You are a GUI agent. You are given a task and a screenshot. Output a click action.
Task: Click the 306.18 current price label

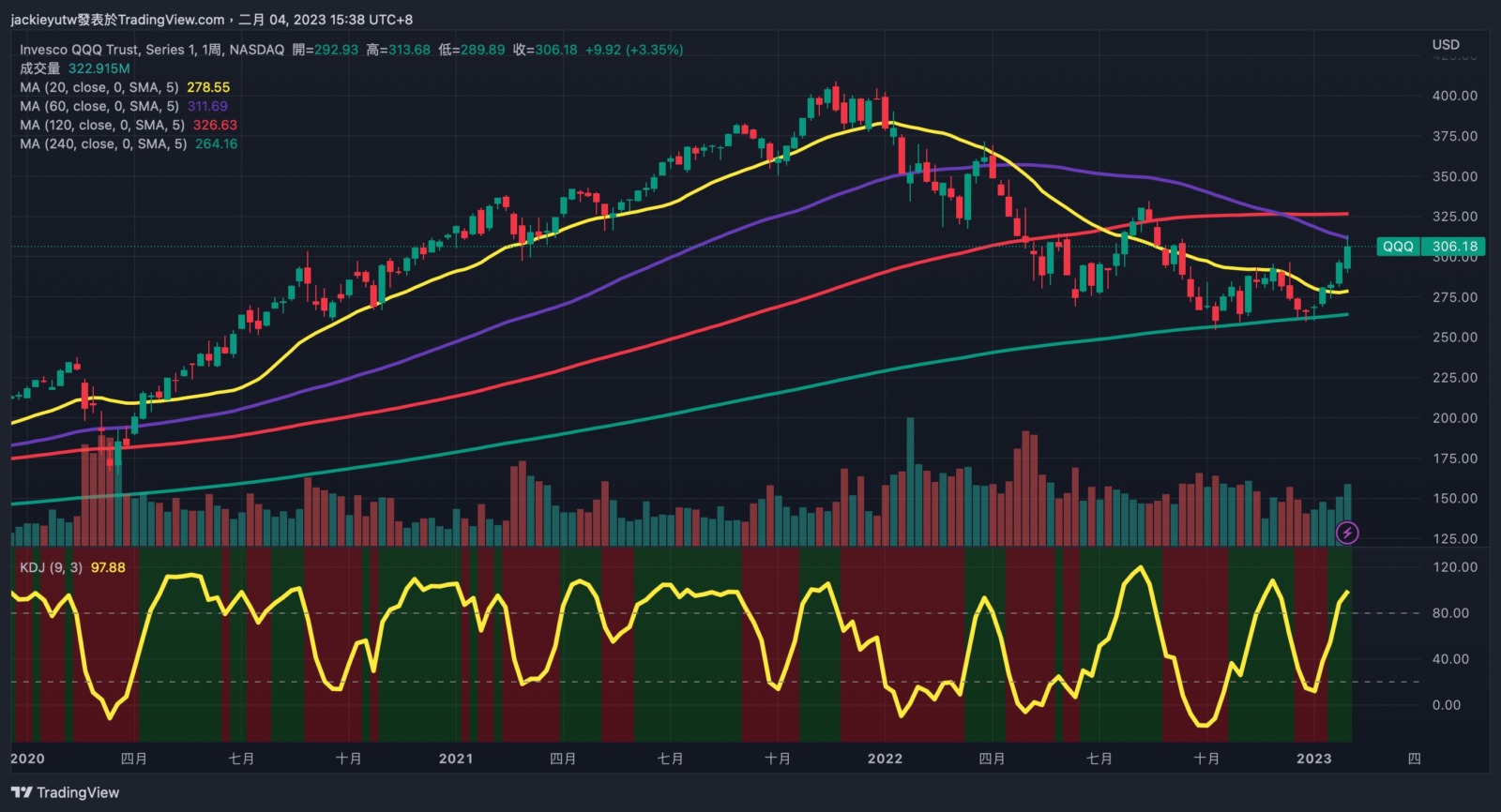[x=1454, y=247]
